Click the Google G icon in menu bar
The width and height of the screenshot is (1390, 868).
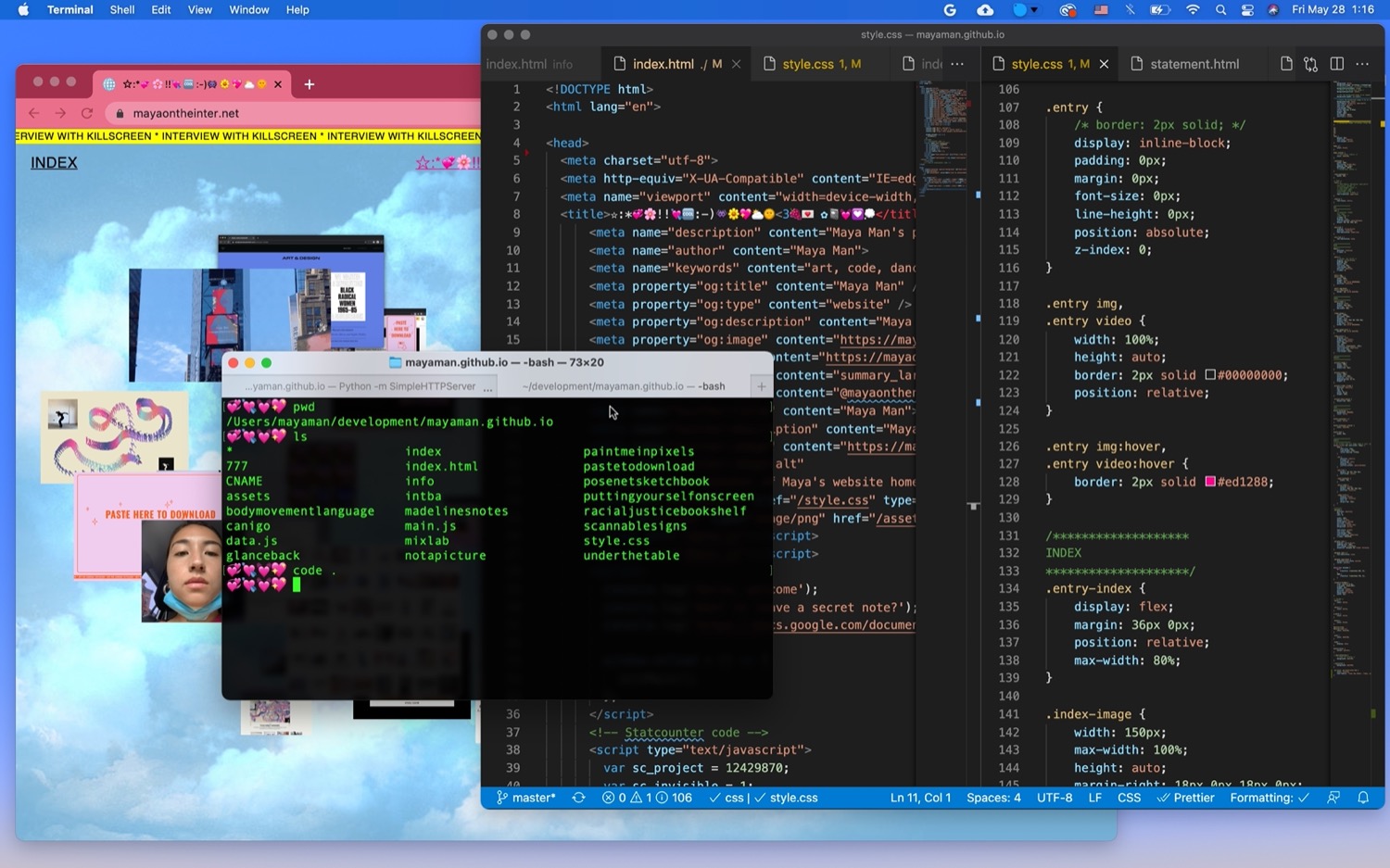tap(950, 10)
